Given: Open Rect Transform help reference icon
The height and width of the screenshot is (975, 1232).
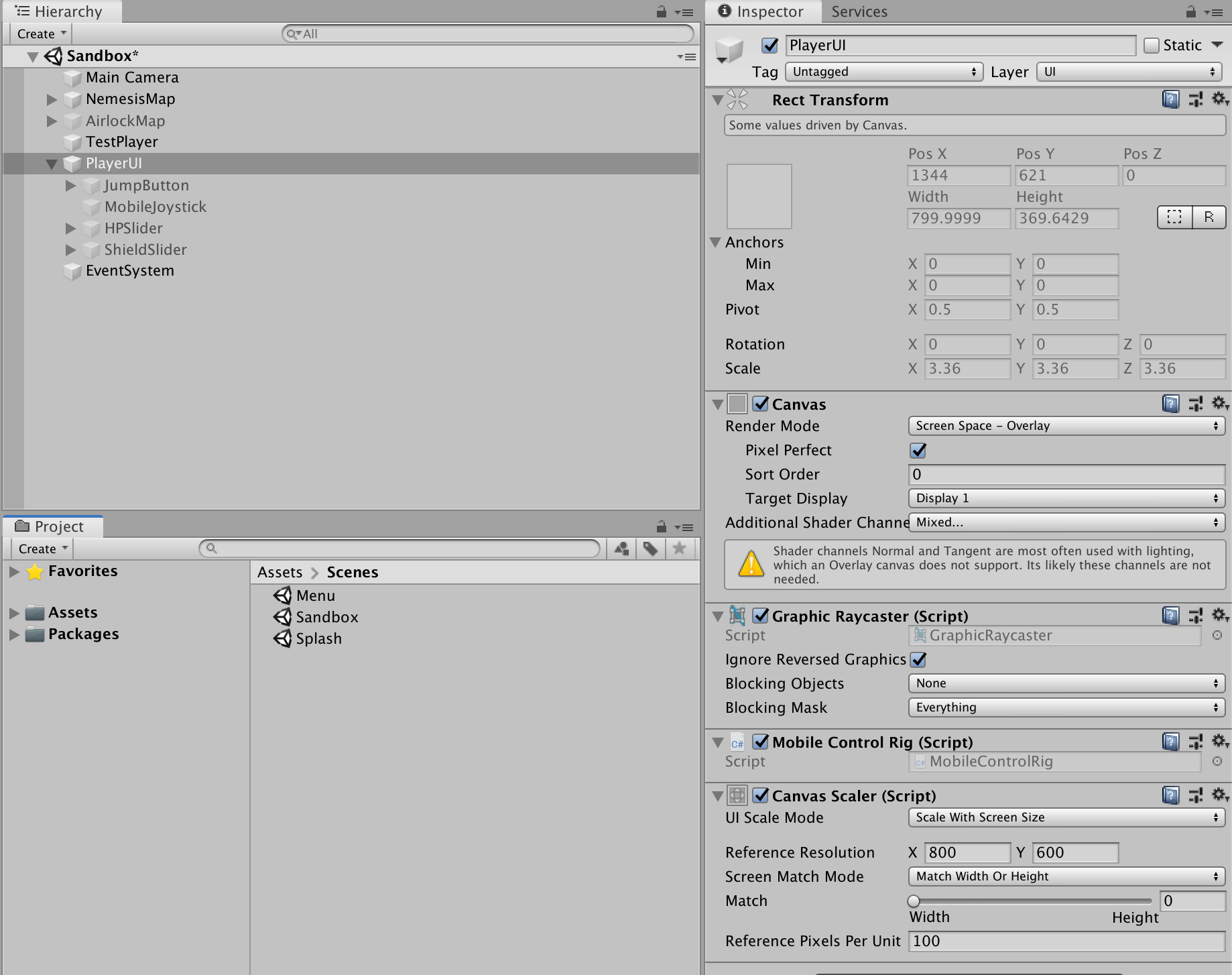Looking at the screenshot, I should [1170, 100].
